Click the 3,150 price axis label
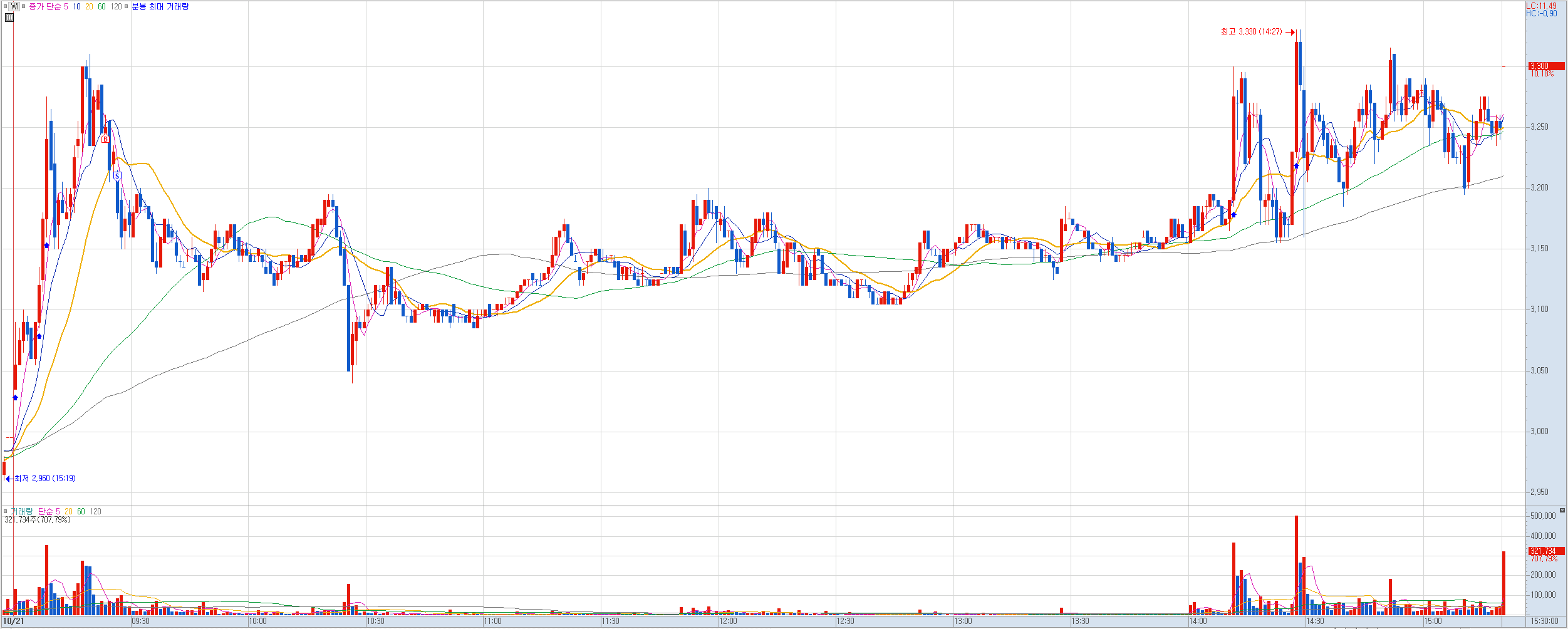Viewport: 1568px width, 629px height. [x=1539, y=249]
